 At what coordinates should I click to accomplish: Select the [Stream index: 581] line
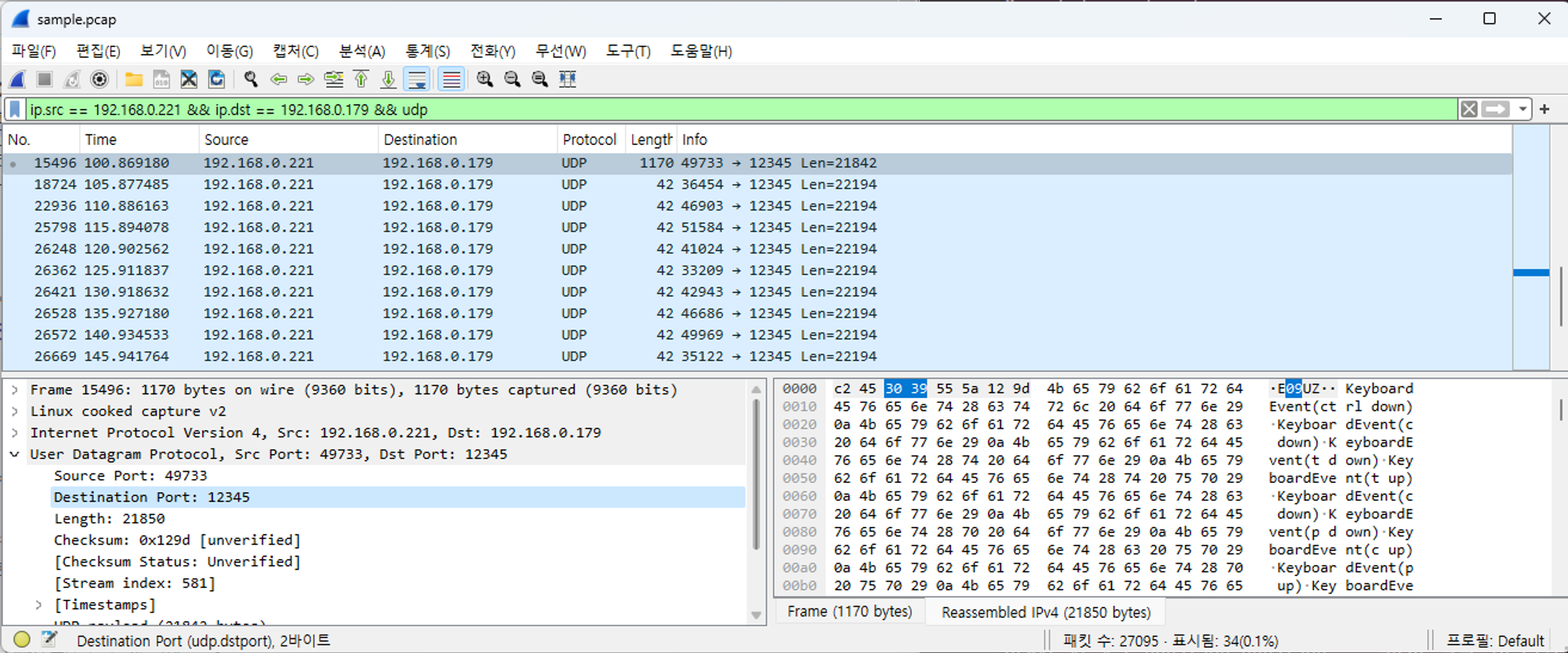(x=397, y=583)
